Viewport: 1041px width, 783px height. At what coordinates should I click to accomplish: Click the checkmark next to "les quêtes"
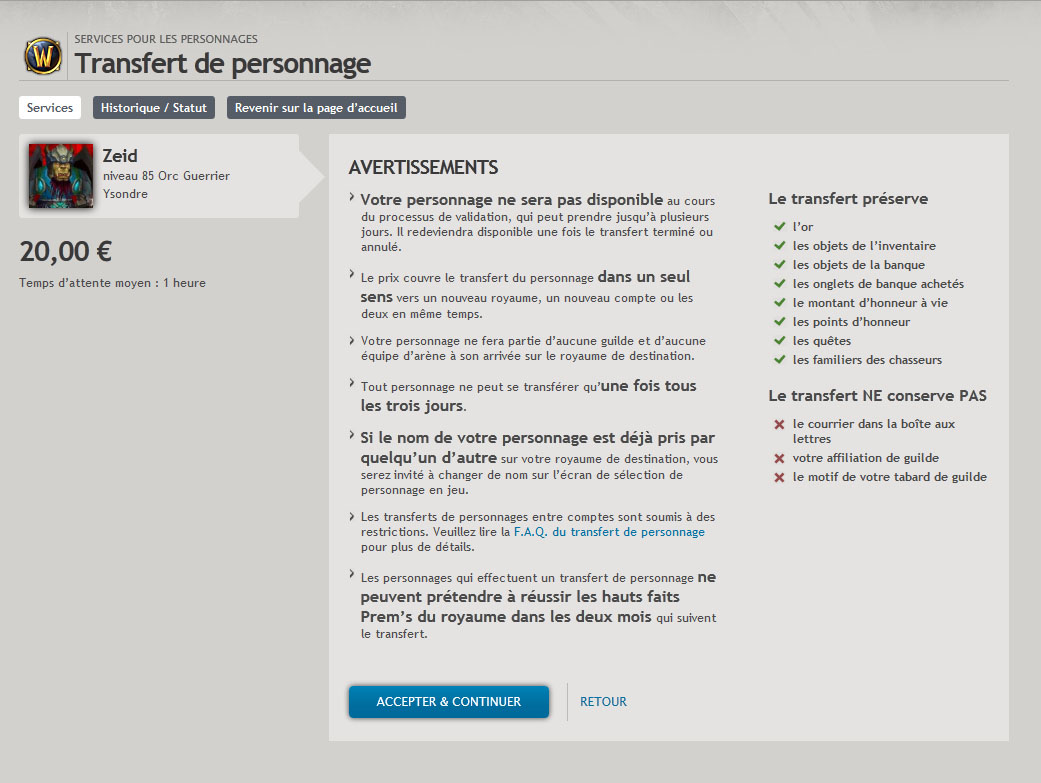click(779, 341)
